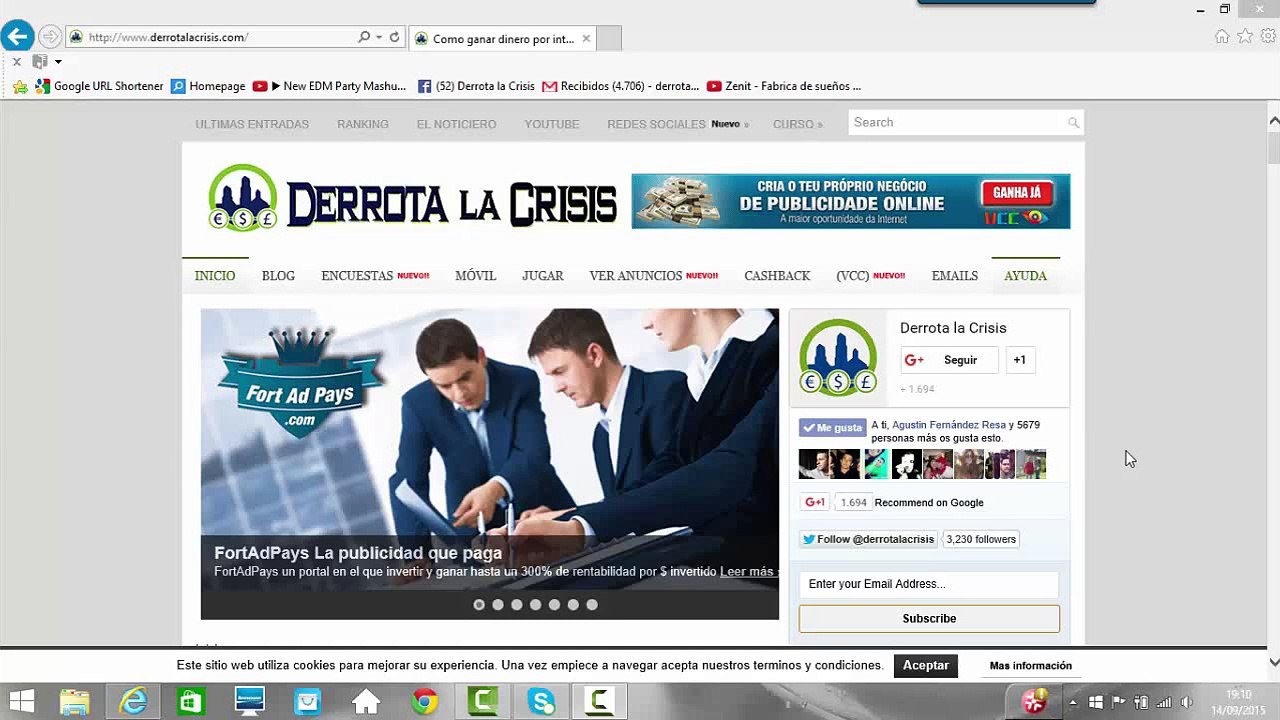The height and width of the screenshot is (720, 1280).
Task: Expand the address bar autocomplete dropdown arrow
Action: [379, 37]
